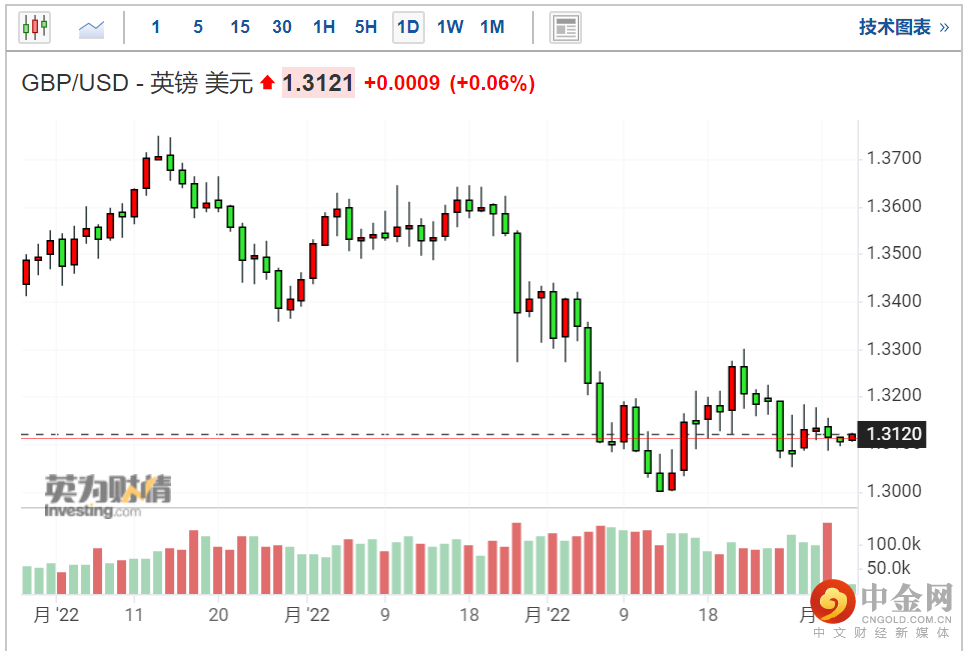Click the double chevron after 技术图表
Viewport: 967px width, 651px height.
[944, 28]
